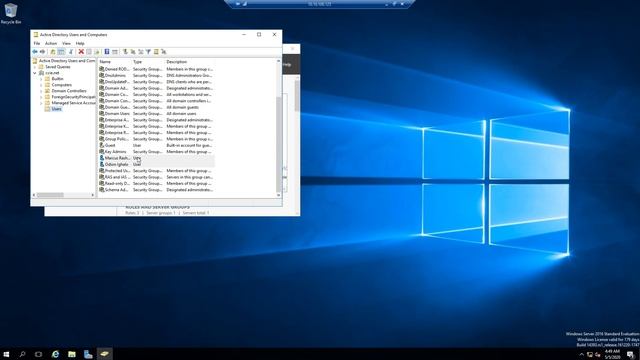Open Properties from the toolbar icon
Viewport: 640px width, 360px height.
89,51
